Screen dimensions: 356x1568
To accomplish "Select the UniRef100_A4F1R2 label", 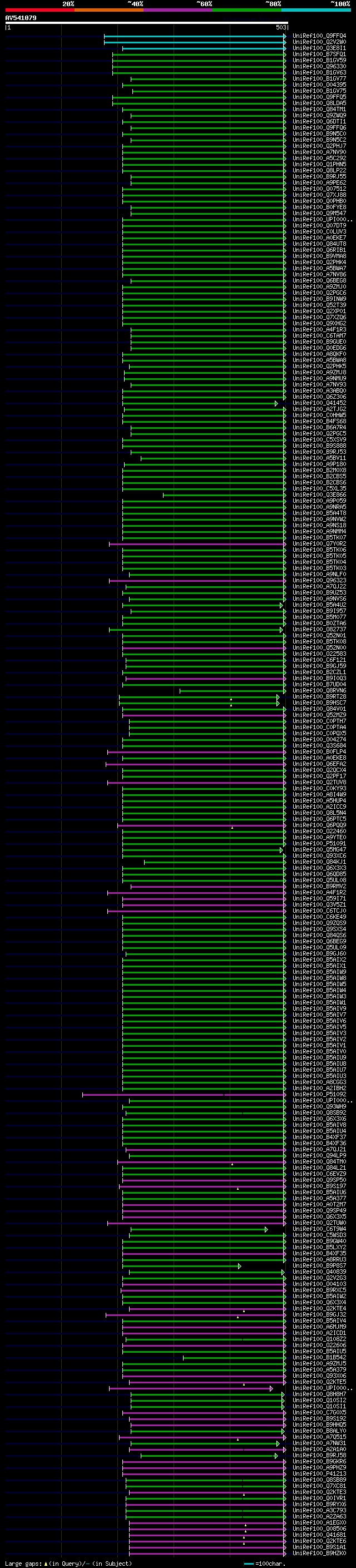I will [319, 892].
